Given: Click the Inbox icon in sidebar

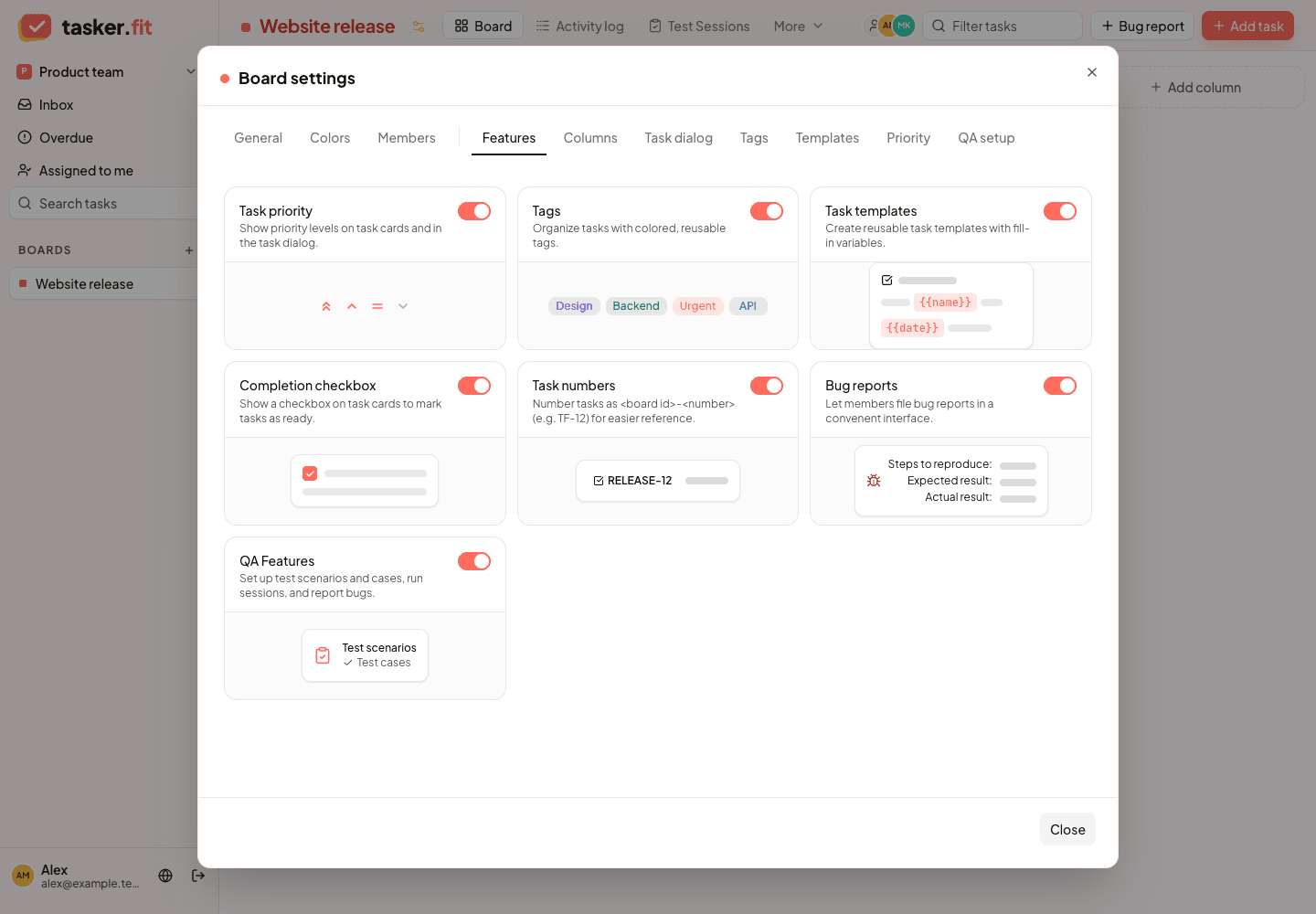Looking at the screenshot, I should (25, 105).
